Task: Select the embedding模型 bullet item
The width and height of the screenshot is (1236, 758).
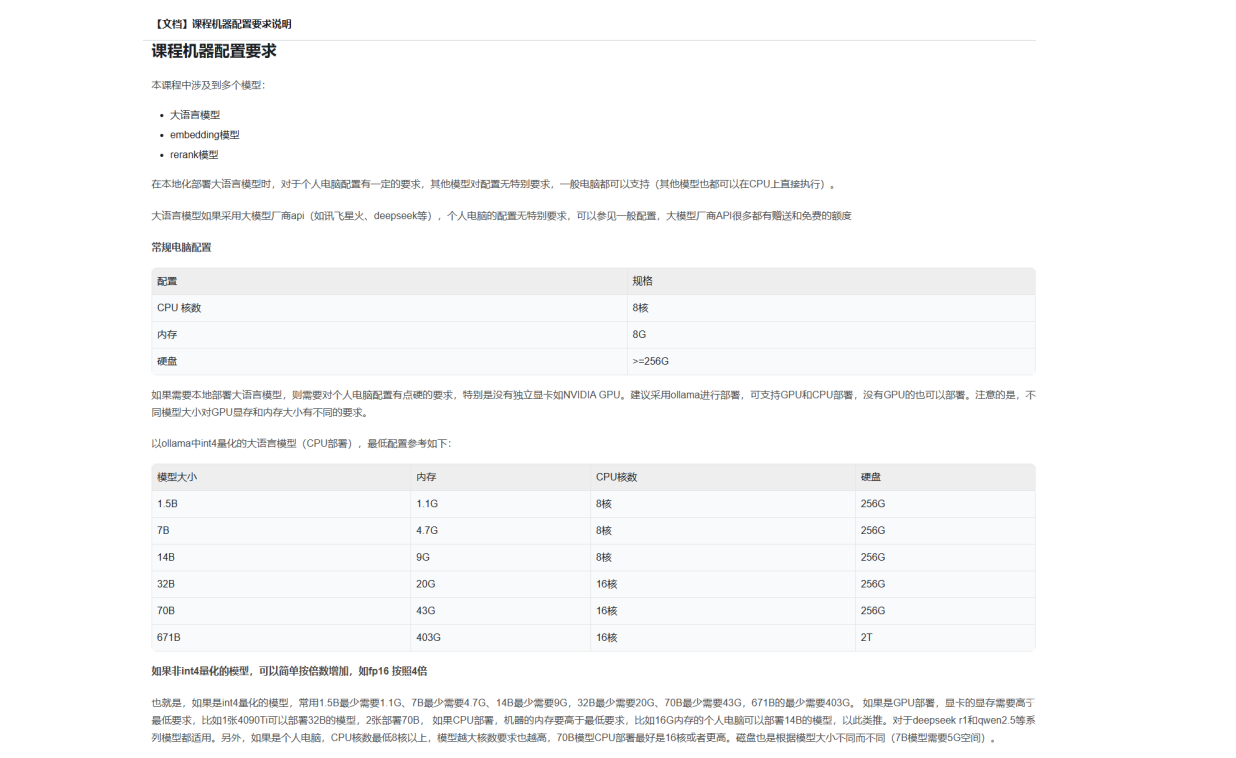Action: (204, 135)
